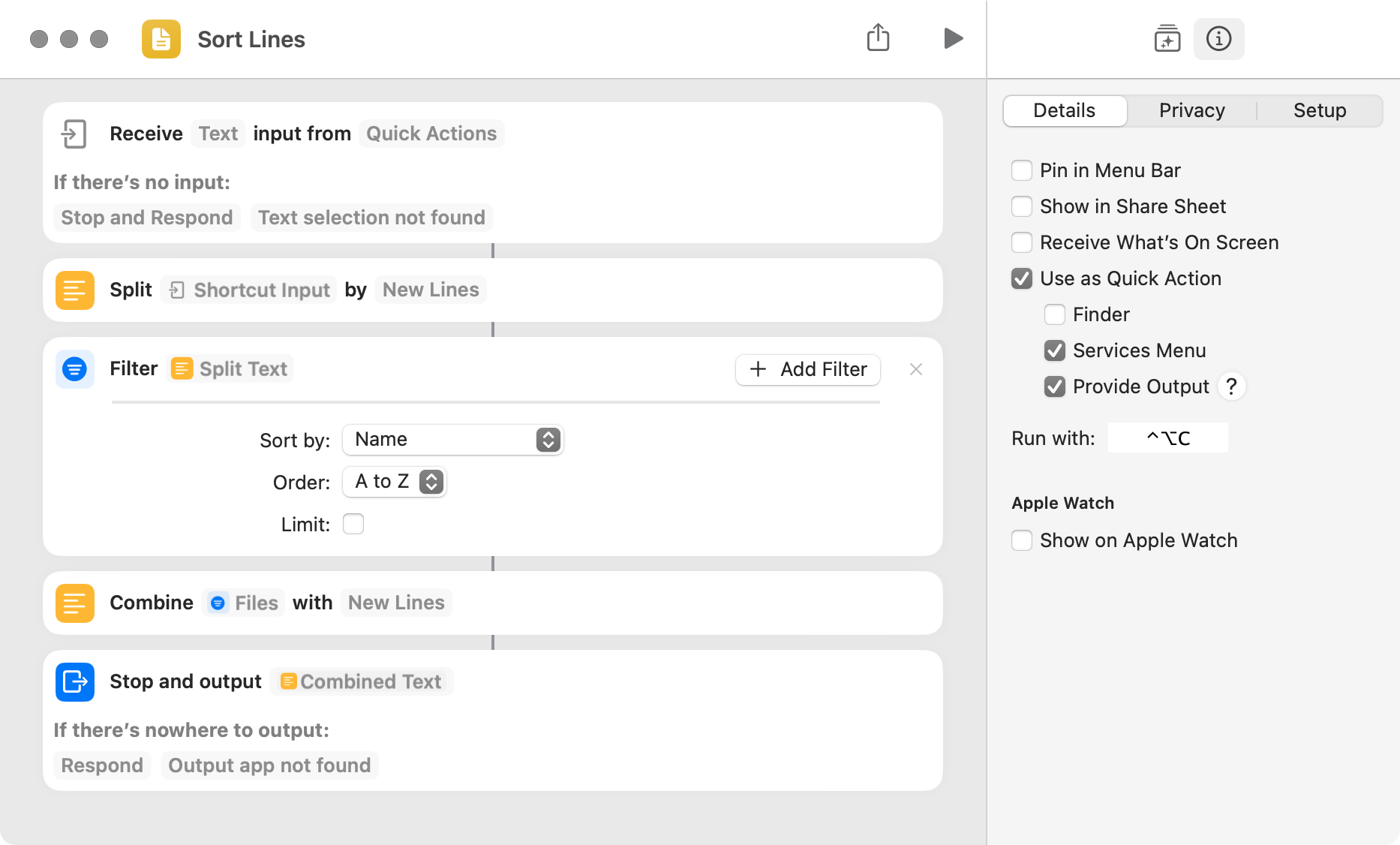The width and height of the screenshot is (1400, 845).
Task: Open the Share button in toolbar
Action: point(878,38)
